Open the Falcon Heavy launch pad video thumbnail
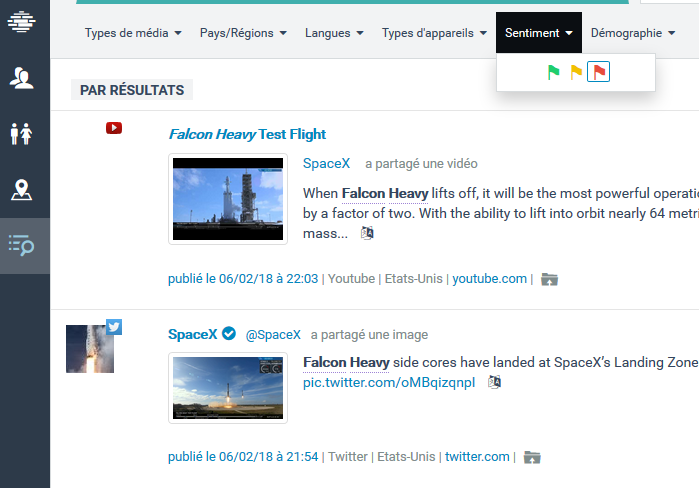 [228, 199]
